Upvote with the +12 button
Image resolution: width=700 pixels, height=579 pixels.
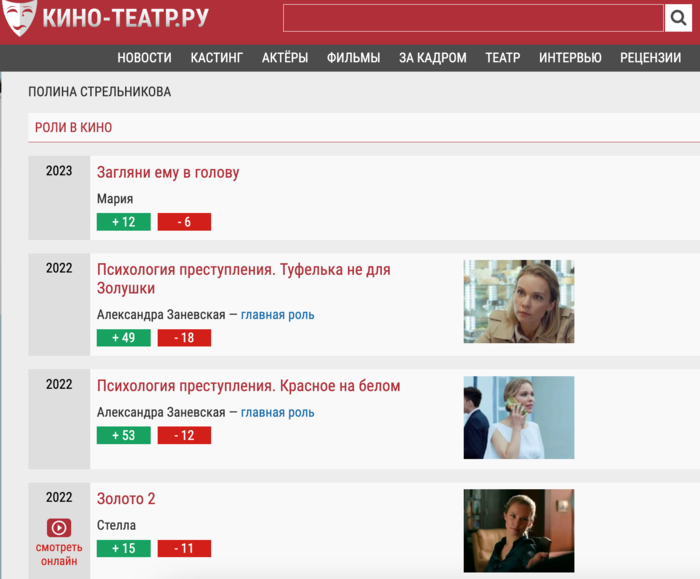pyautogui.click(x=124, y=222)
